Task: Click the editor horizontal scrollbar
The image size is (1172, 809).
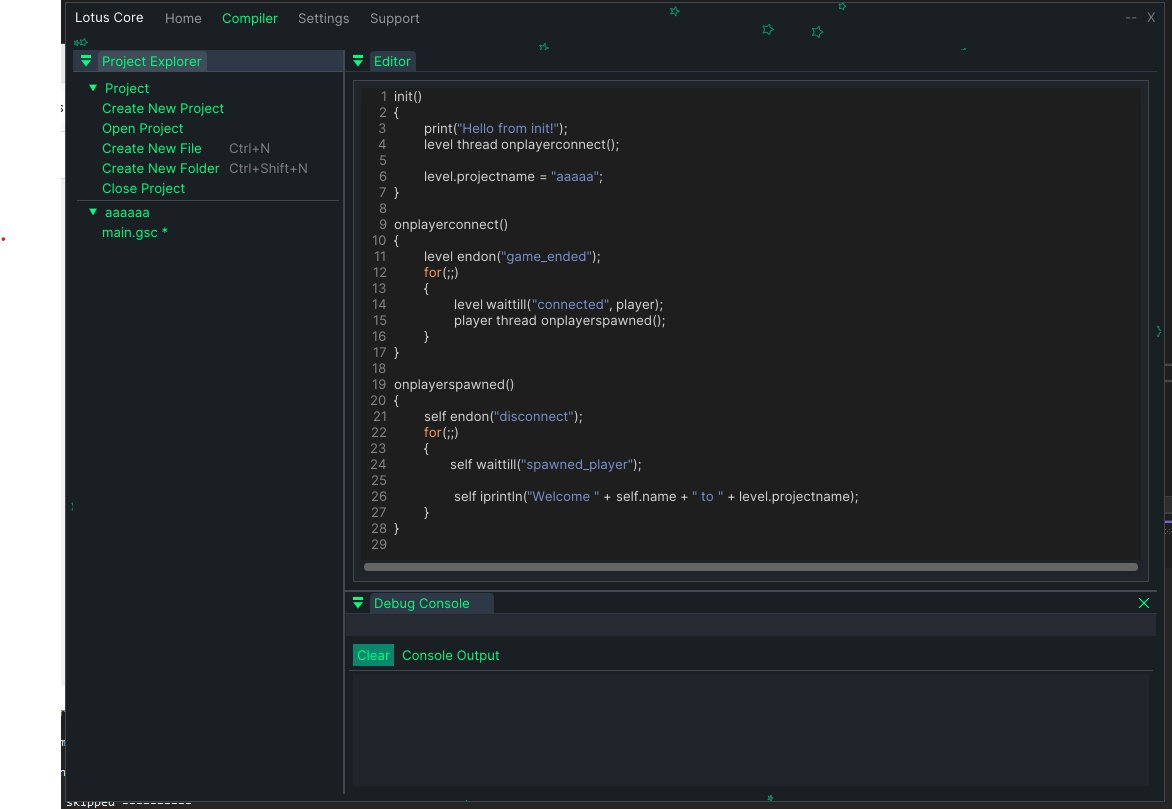Action: click(750, 566)
